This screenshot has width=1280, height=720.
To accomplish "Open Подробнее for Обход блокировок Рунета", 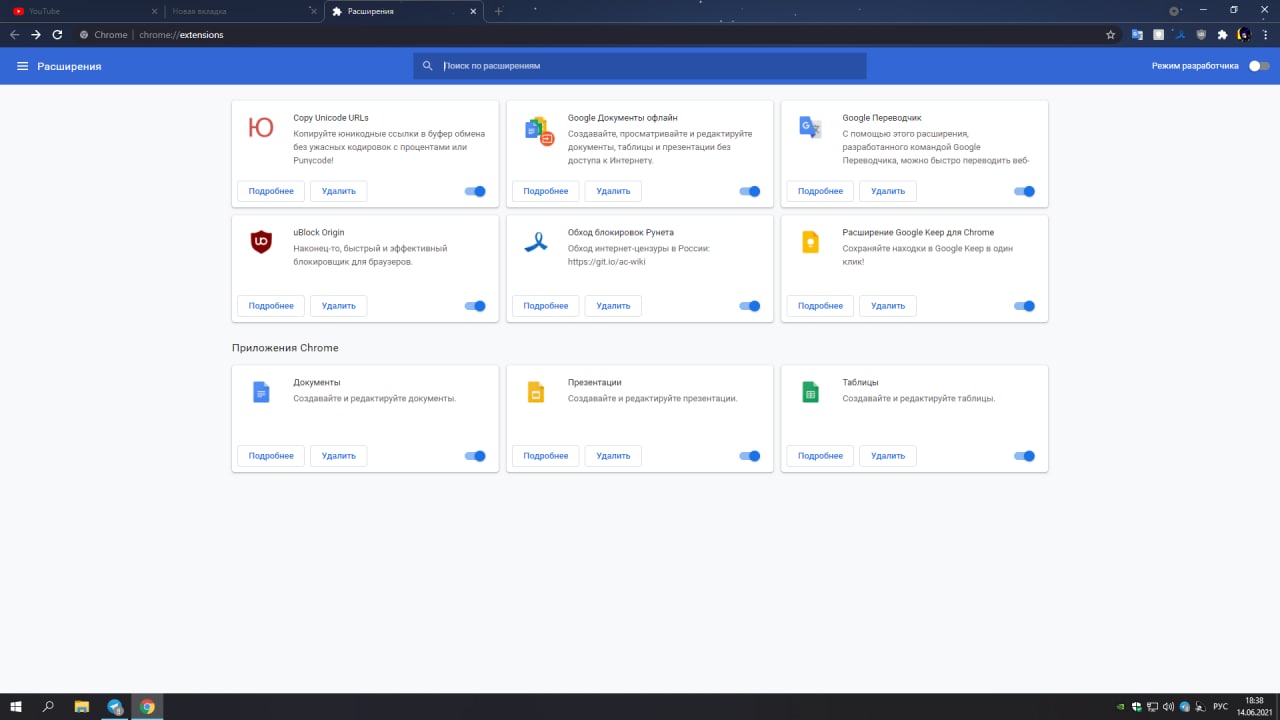I will (x=546, y=306).
